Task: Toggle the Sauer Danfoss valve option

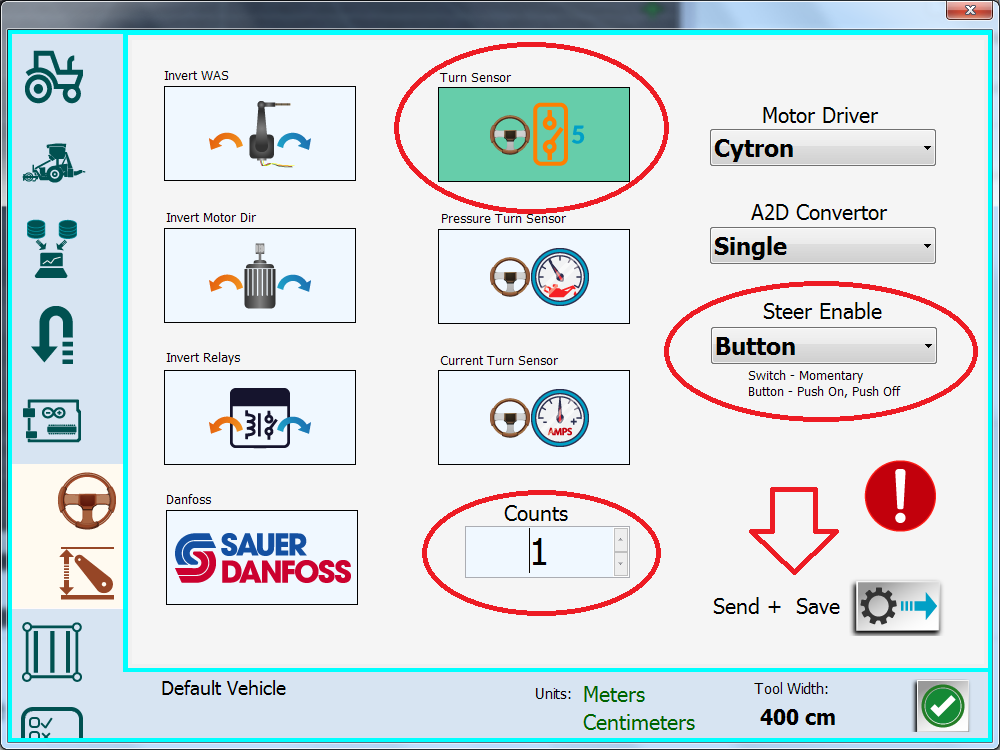Action: (x=262, y=557)
